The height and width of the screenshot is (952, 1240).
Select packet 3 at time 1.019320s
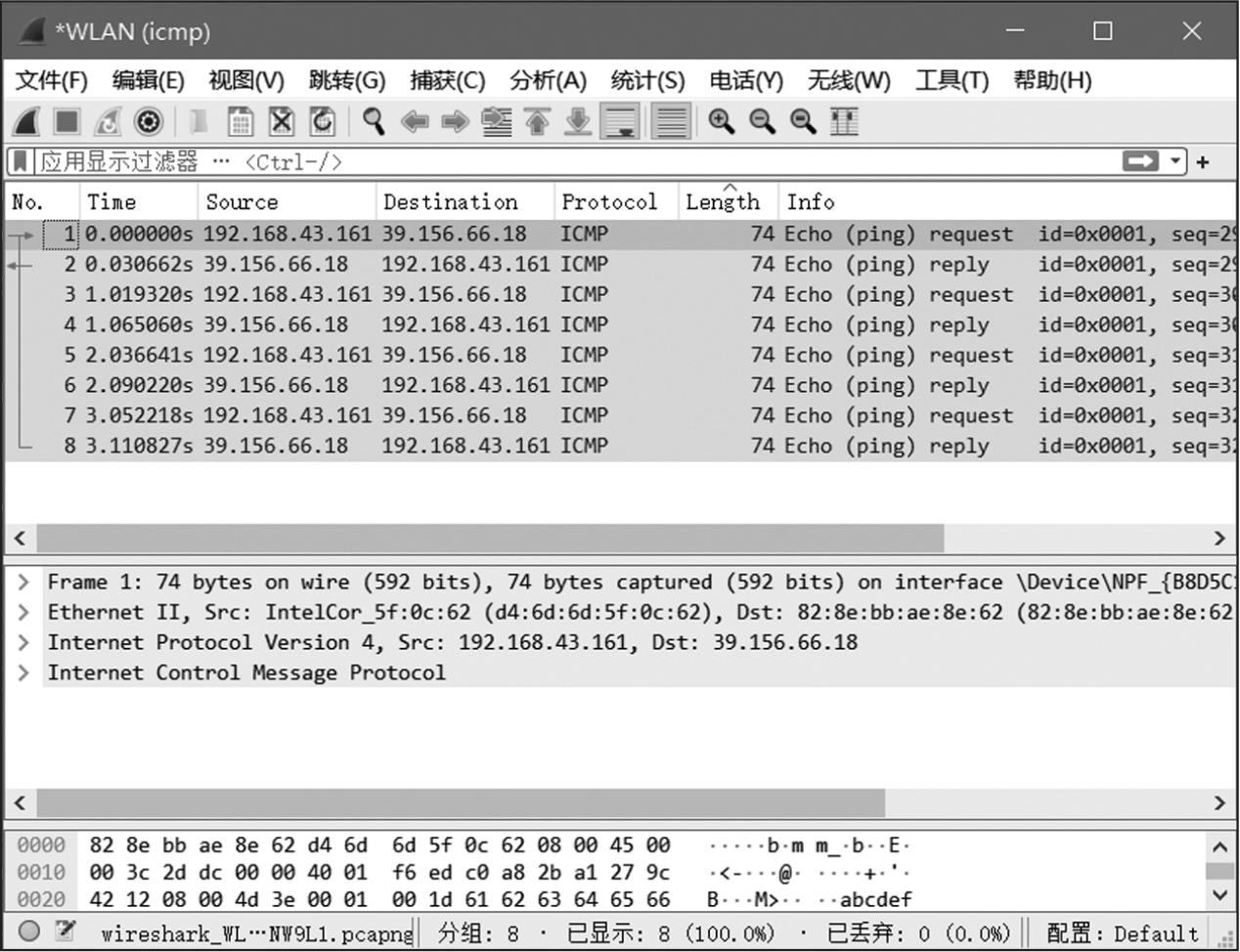[x=620, y=295]
